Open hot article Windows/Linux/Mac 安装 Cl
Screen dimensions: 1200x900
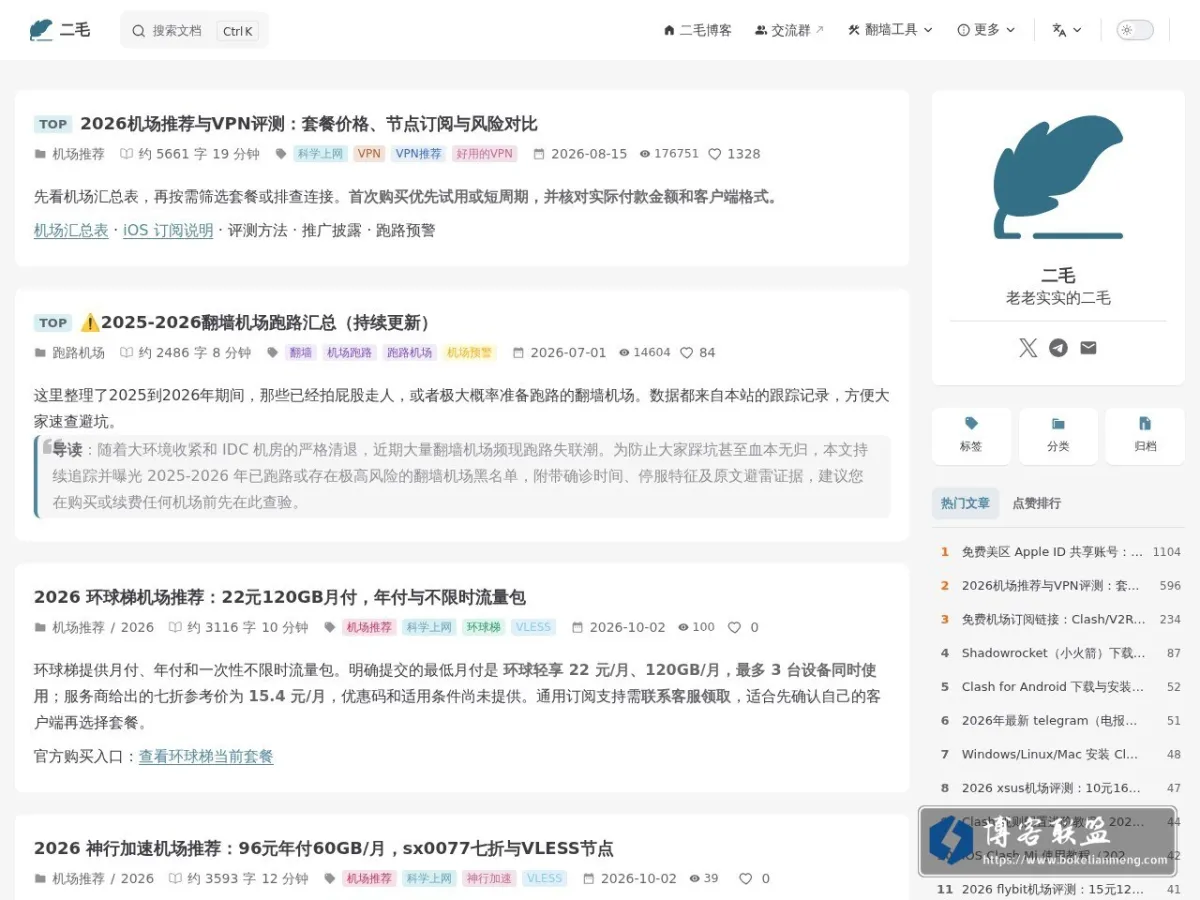[x=1050, y=755]
